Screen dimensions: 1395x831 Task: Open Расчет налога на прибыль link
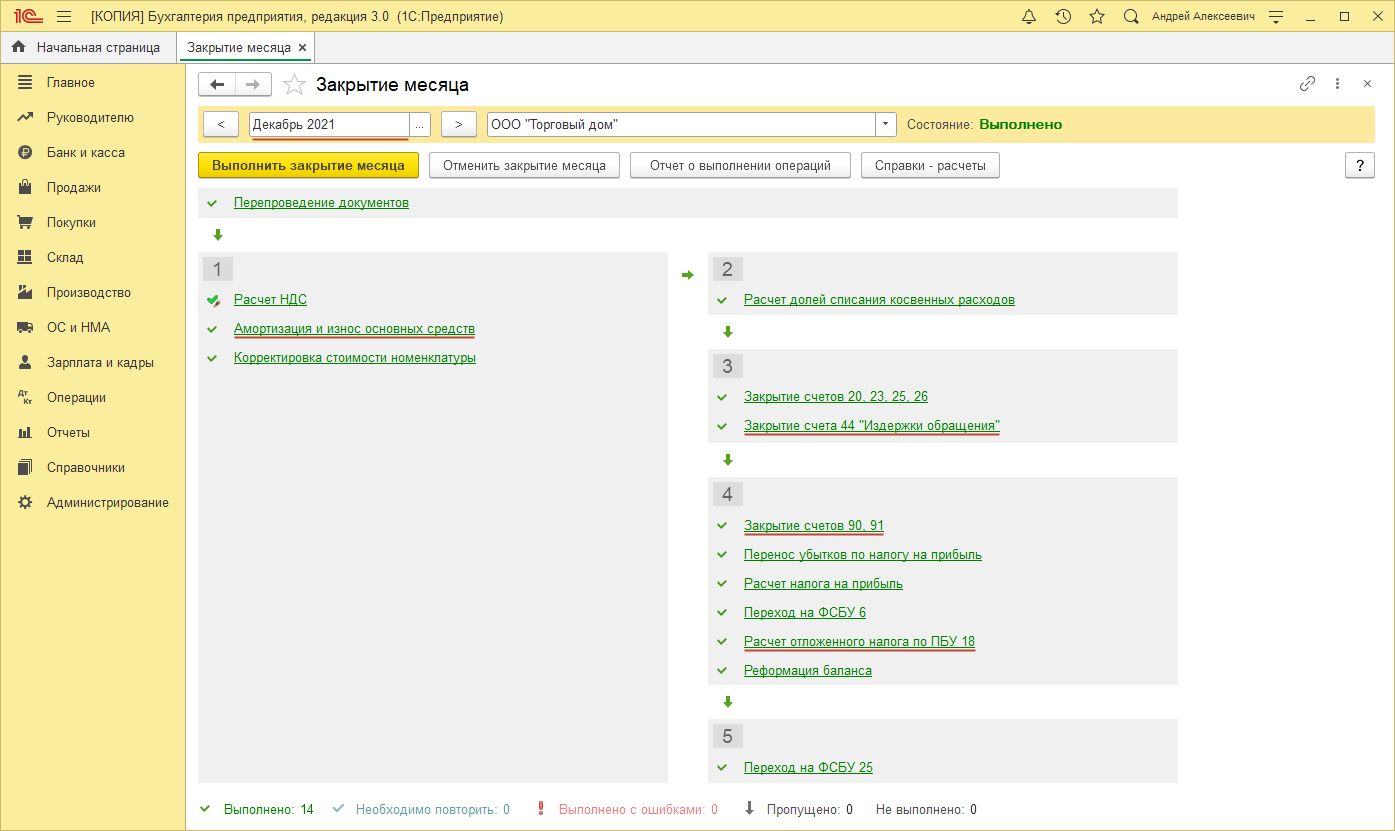coord(823,583)
